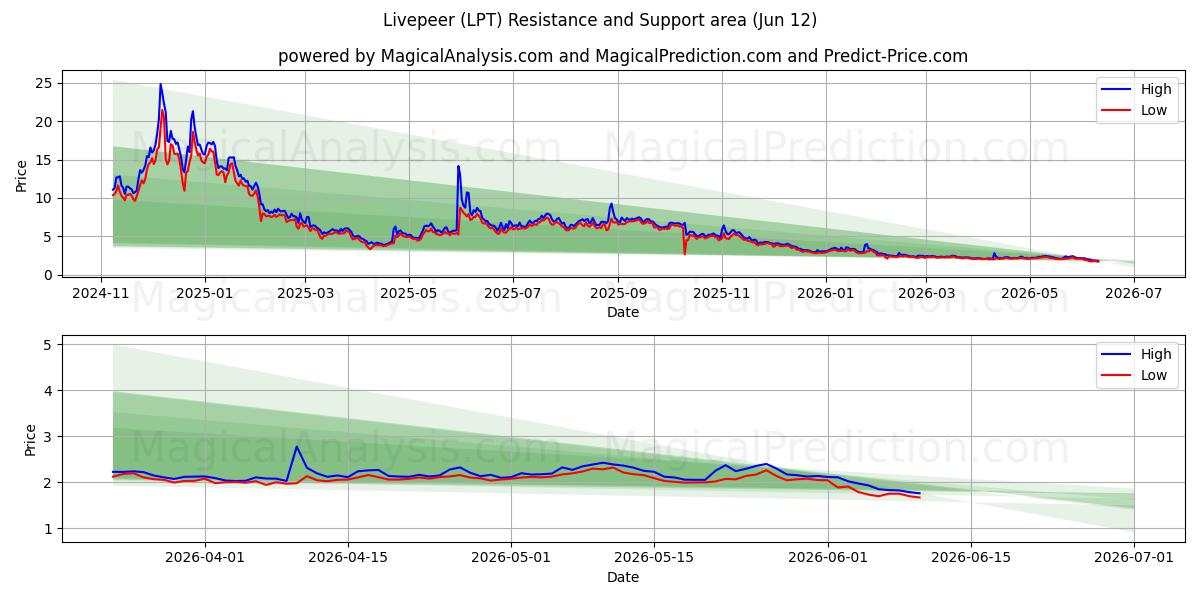Screen dimensions: 1200x600
Task: Click the bottom chart 'Date' x-axis label
Action: point(623,578)
